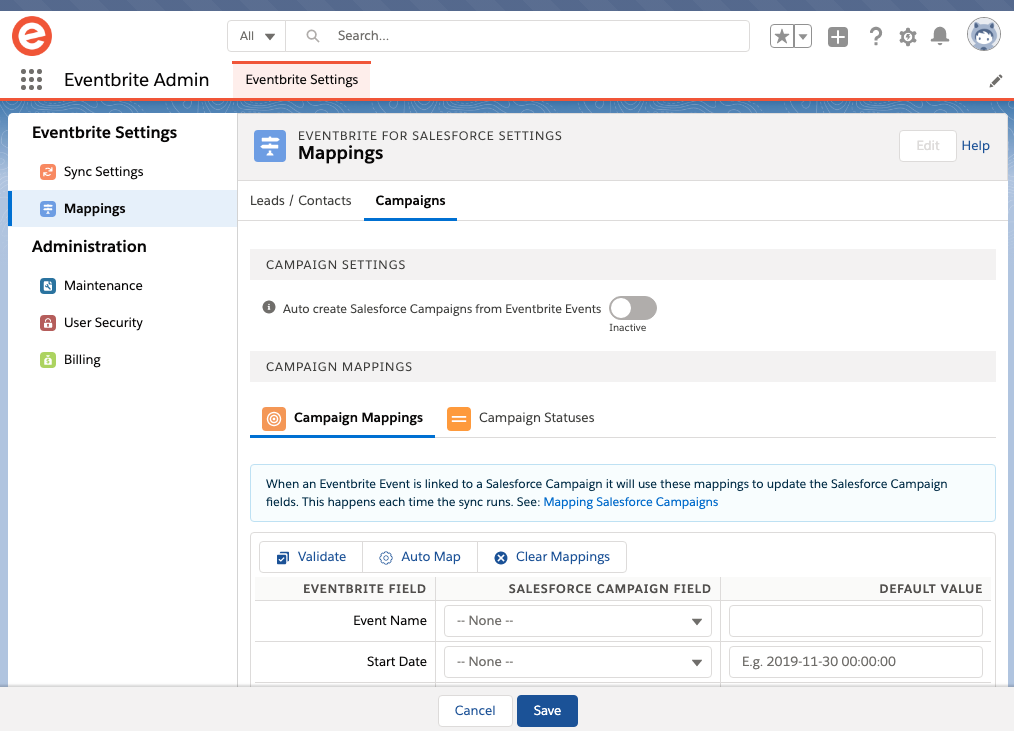Click the User Security lock icon
The width and height of the screenshot is (1014, 731).
(48, 322)
